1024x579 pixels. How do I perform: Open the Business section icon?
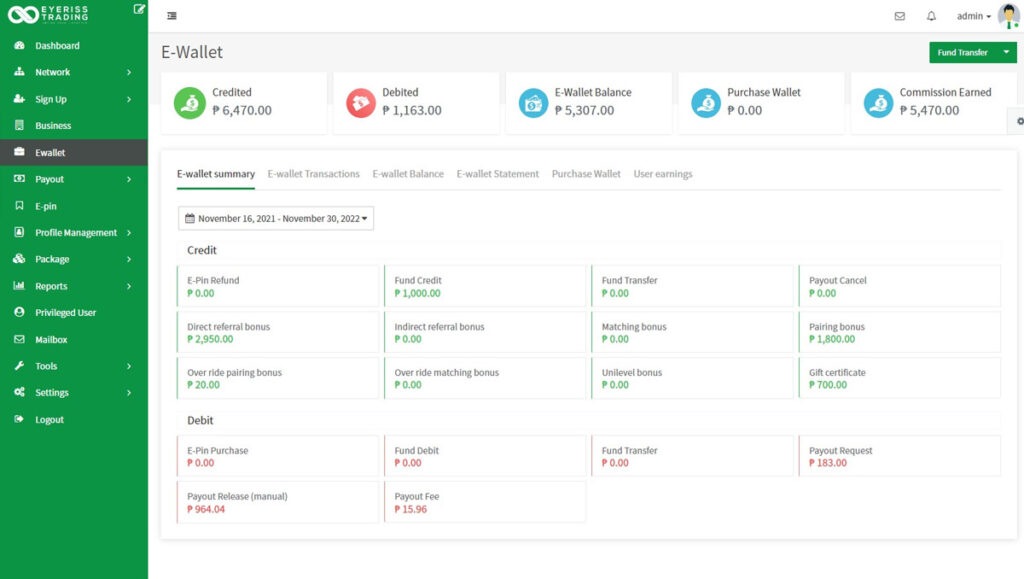point(20,125)
